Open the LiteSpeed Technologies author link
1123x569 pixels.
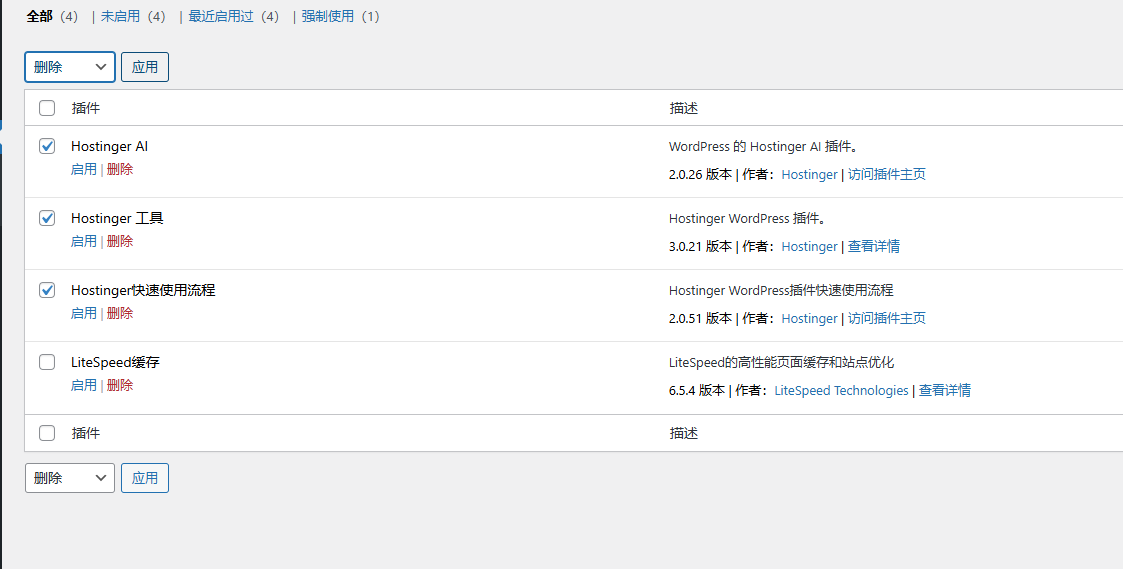pyautogui.click(x=842, y=391)
